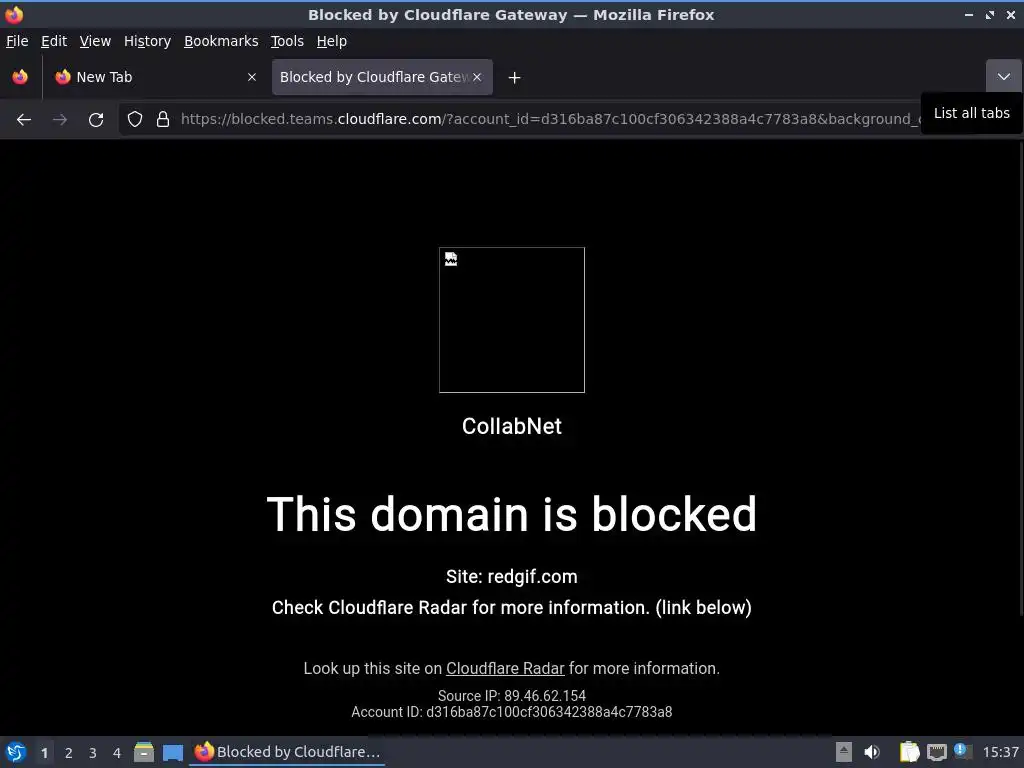Switch to the New Tab tab
The width and height of the screenshot is (1024, 768).
coord(155,77)
